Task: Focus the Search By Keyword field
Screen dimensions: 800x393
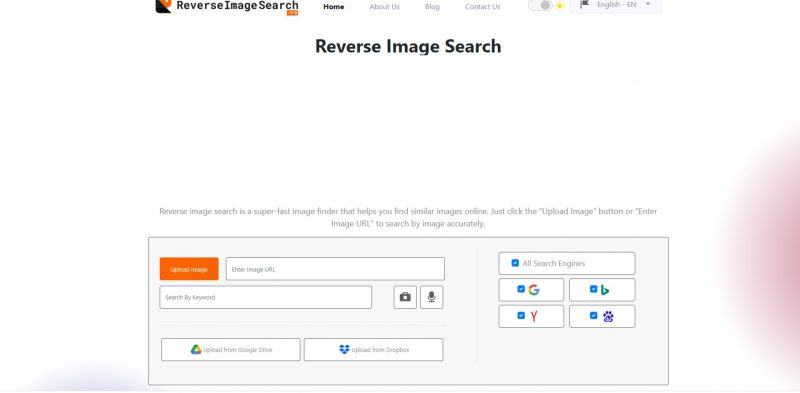Action: [265, 297]
